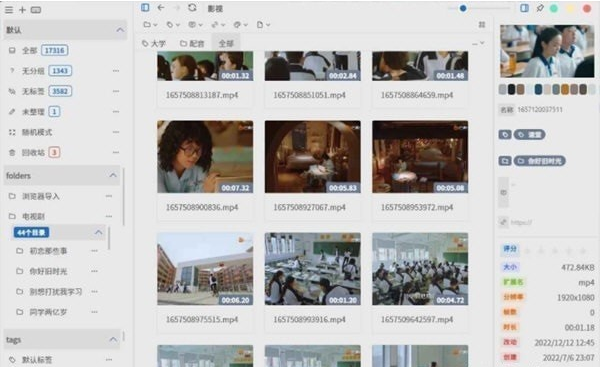Open the 同学两亿岁 folder
The height and width of the screenshot is (367, 601).
coord(42,312)
